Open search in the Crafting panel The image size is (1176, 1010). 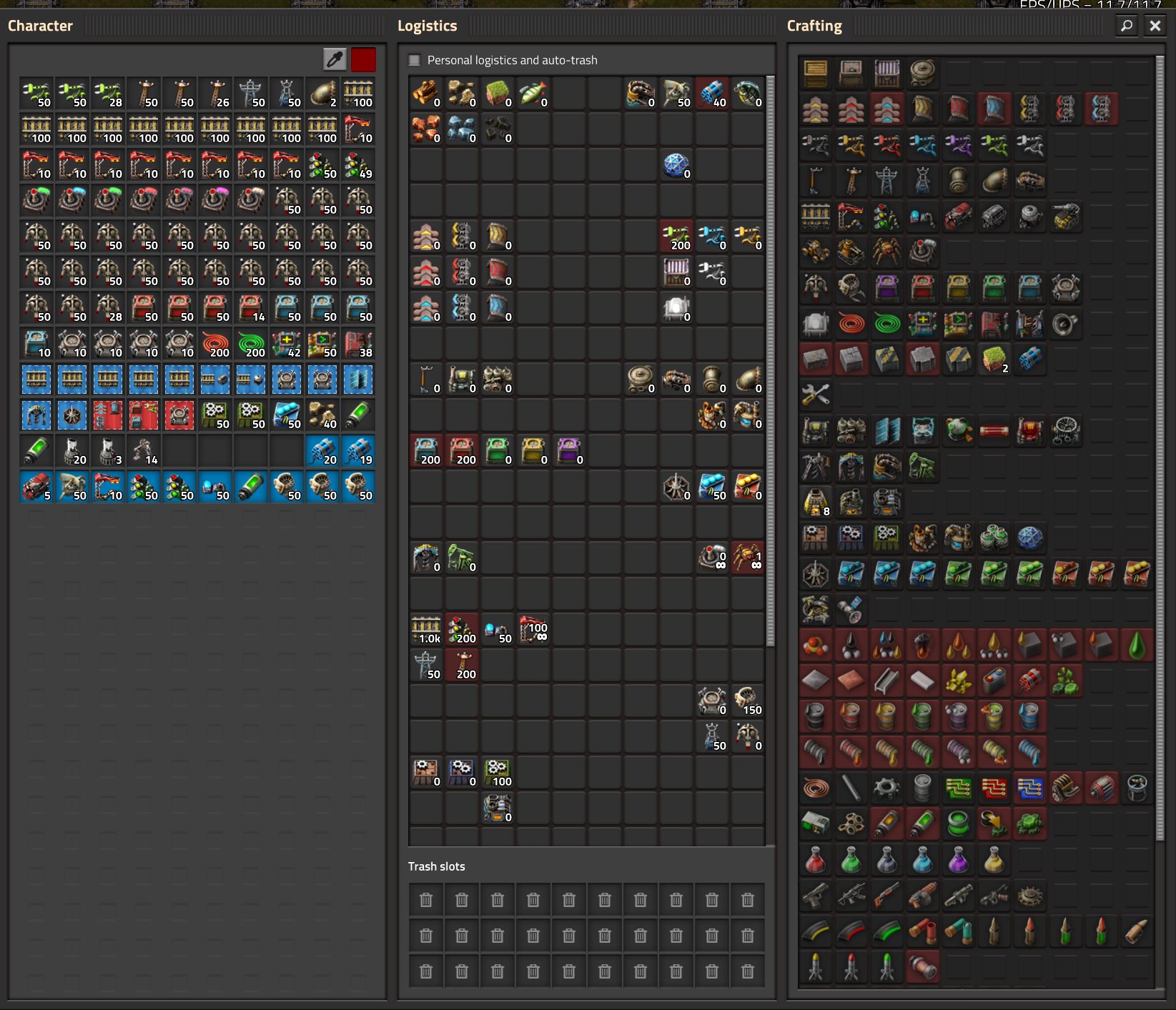pos(1127,26)
